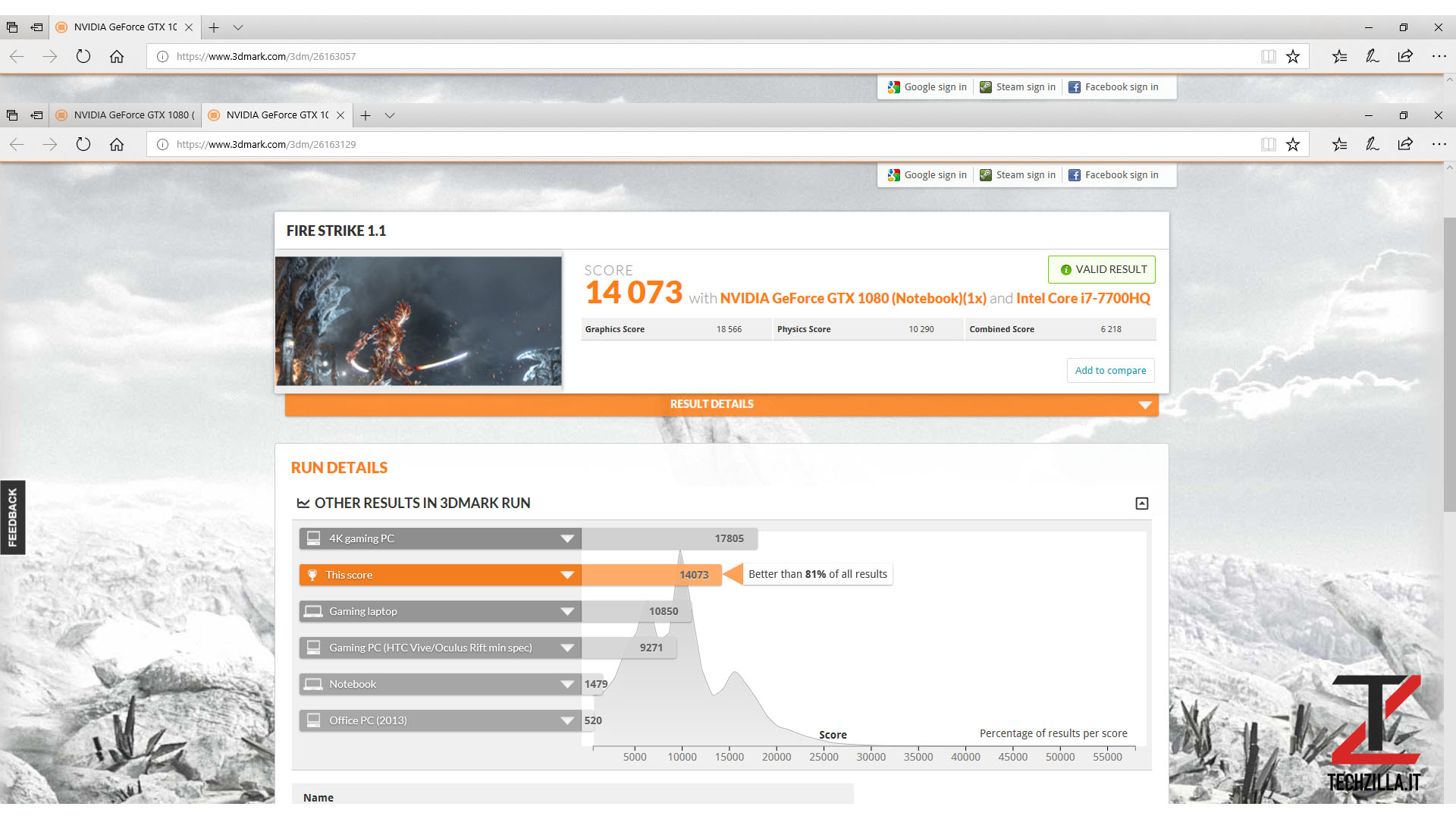Image resolution: width=1456 pixels, height=819 pixels.
Task: Open Intel Core i7-7700HQ link
Action: pyautogui.click(x=1083, y=298)
